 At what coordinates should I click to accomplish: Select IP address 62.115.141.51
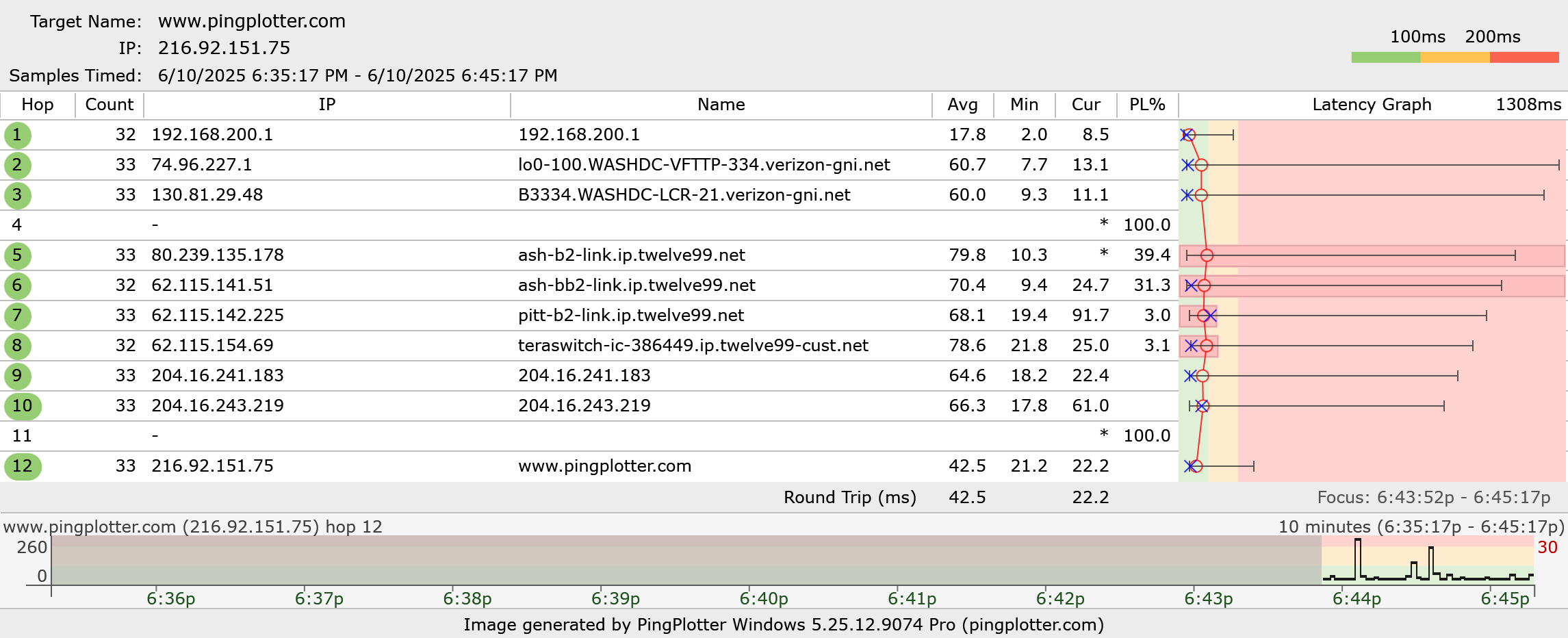pos(212,285)
